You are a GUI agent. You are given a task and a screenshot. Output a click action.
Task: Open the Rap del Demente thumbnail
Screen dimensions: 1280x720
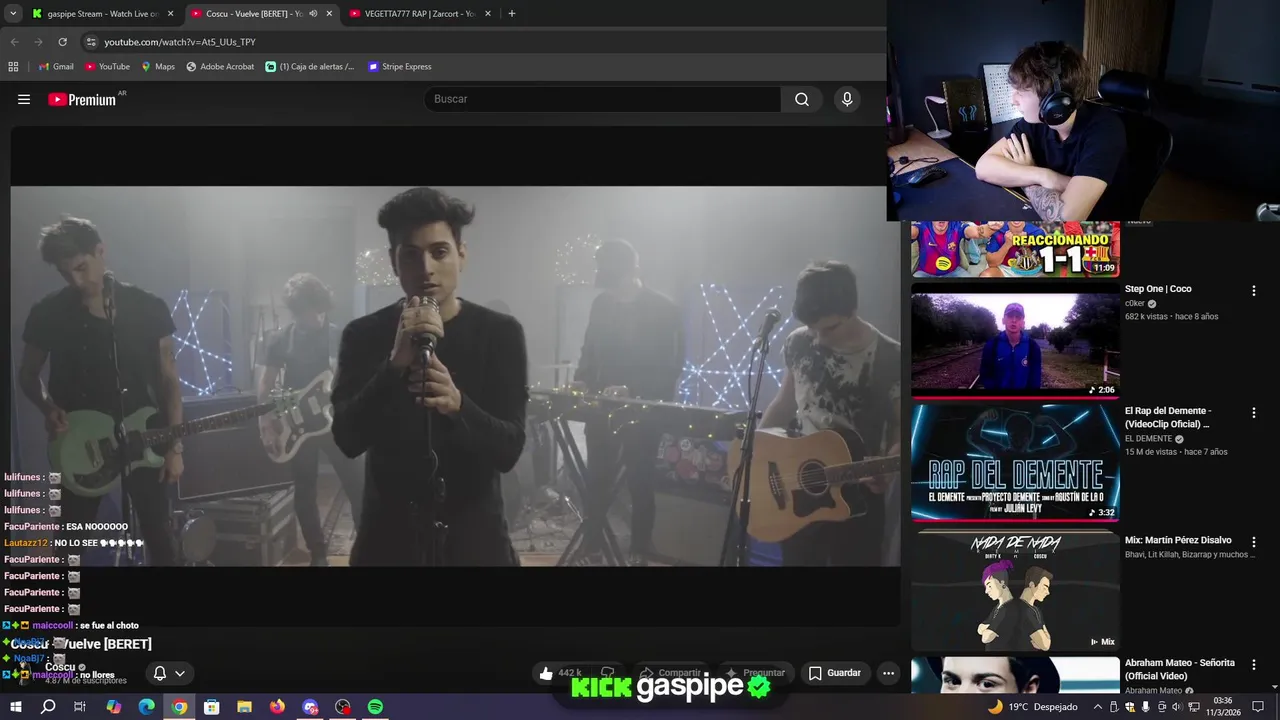coord(1015,463)
